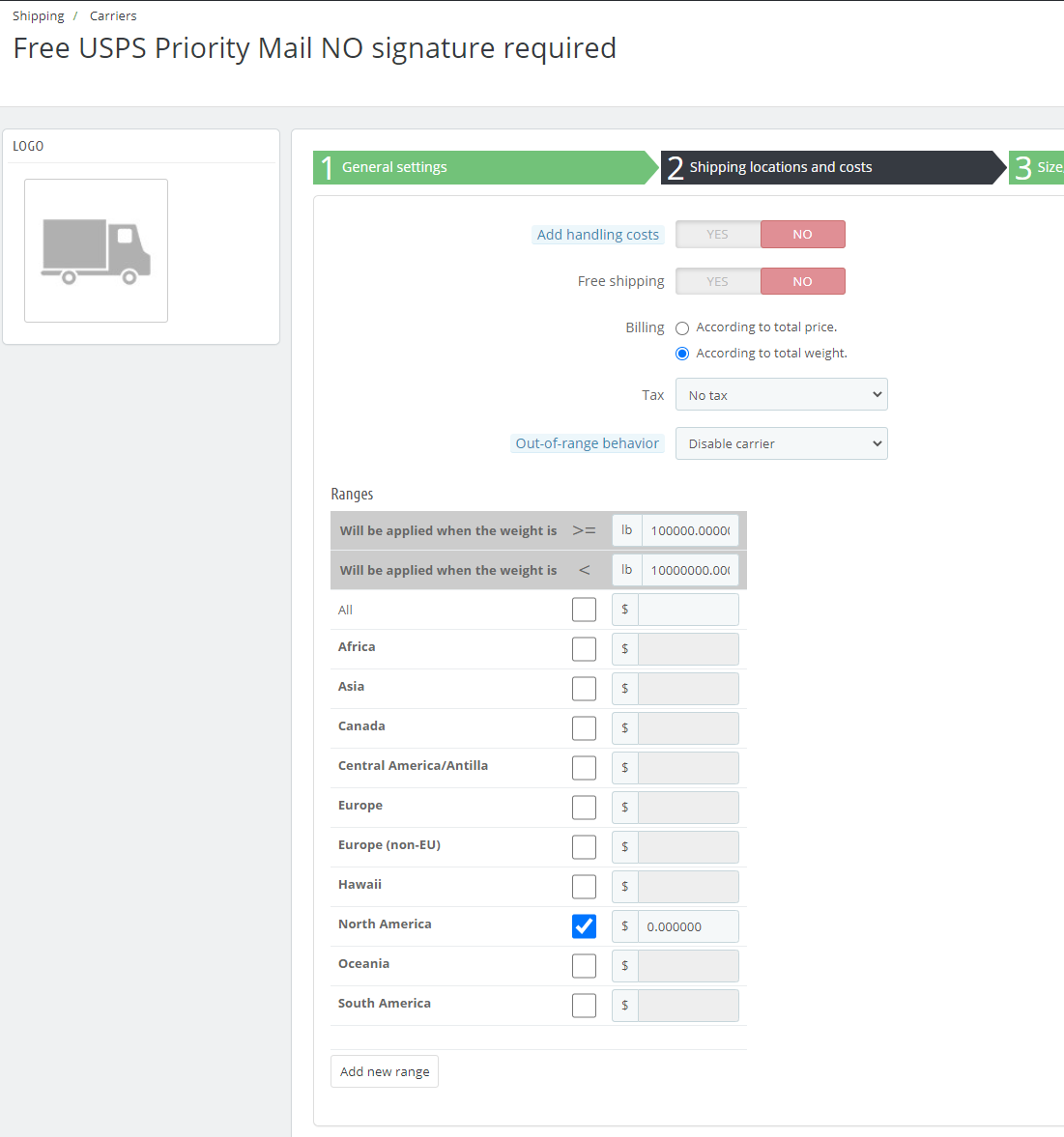Click the Oceania price field
The height and width of the screenshot is (1137, 1064).
coord(688,966)
